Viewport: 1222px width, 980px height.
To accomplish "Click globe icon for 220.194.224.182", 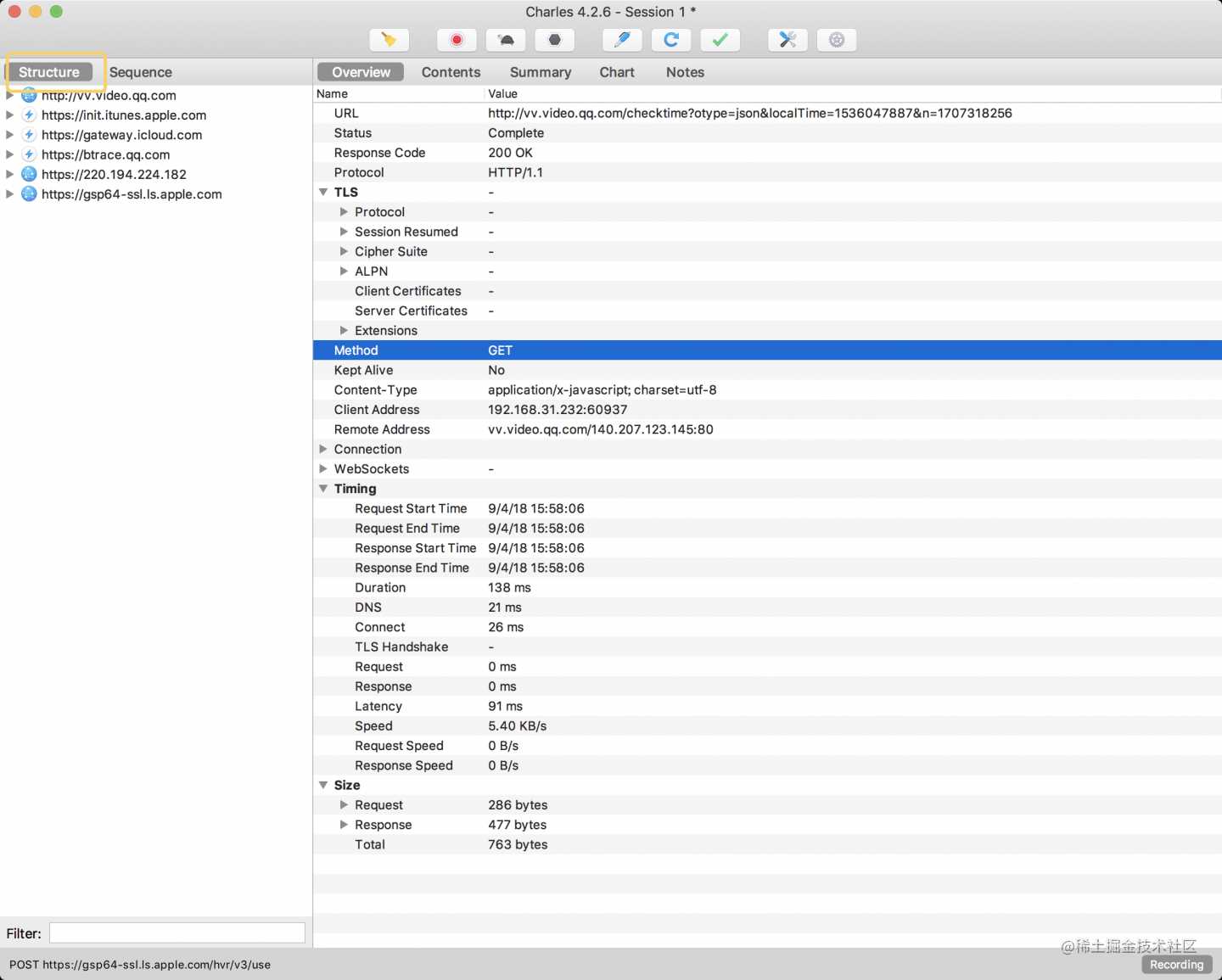I will point(29,174).
